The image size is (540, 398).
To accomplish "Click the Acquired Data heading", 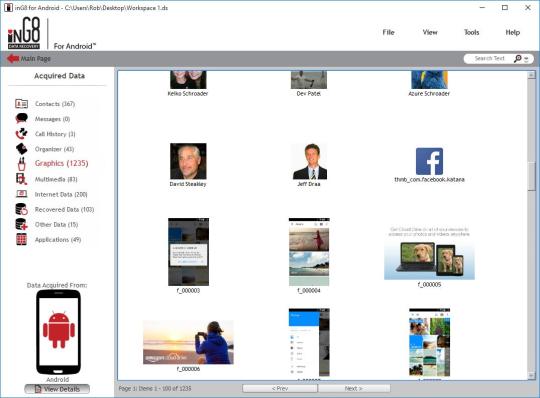I will [59, 76].
